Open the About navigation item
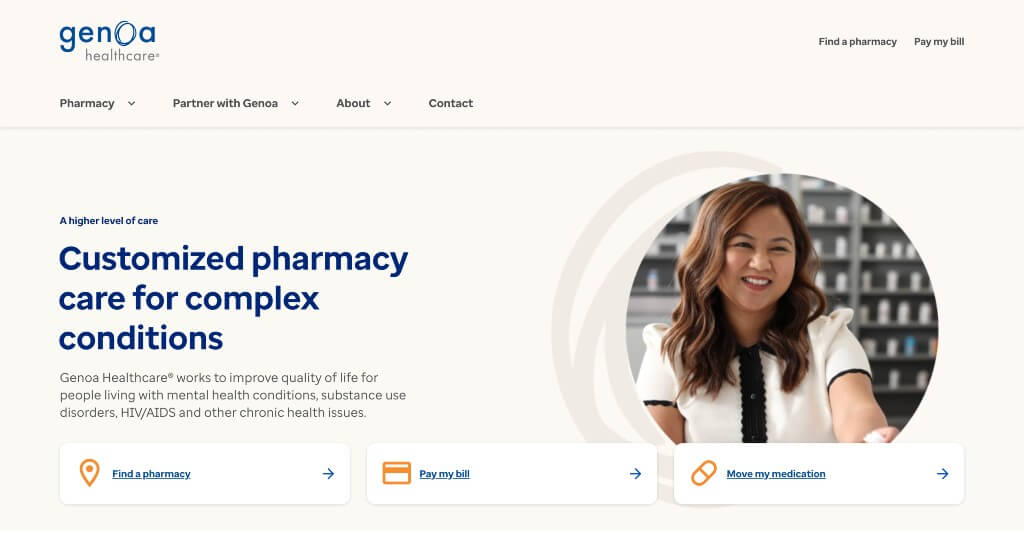The width and height of the screenshot is (1024, 552). click(x=353, y=103)
